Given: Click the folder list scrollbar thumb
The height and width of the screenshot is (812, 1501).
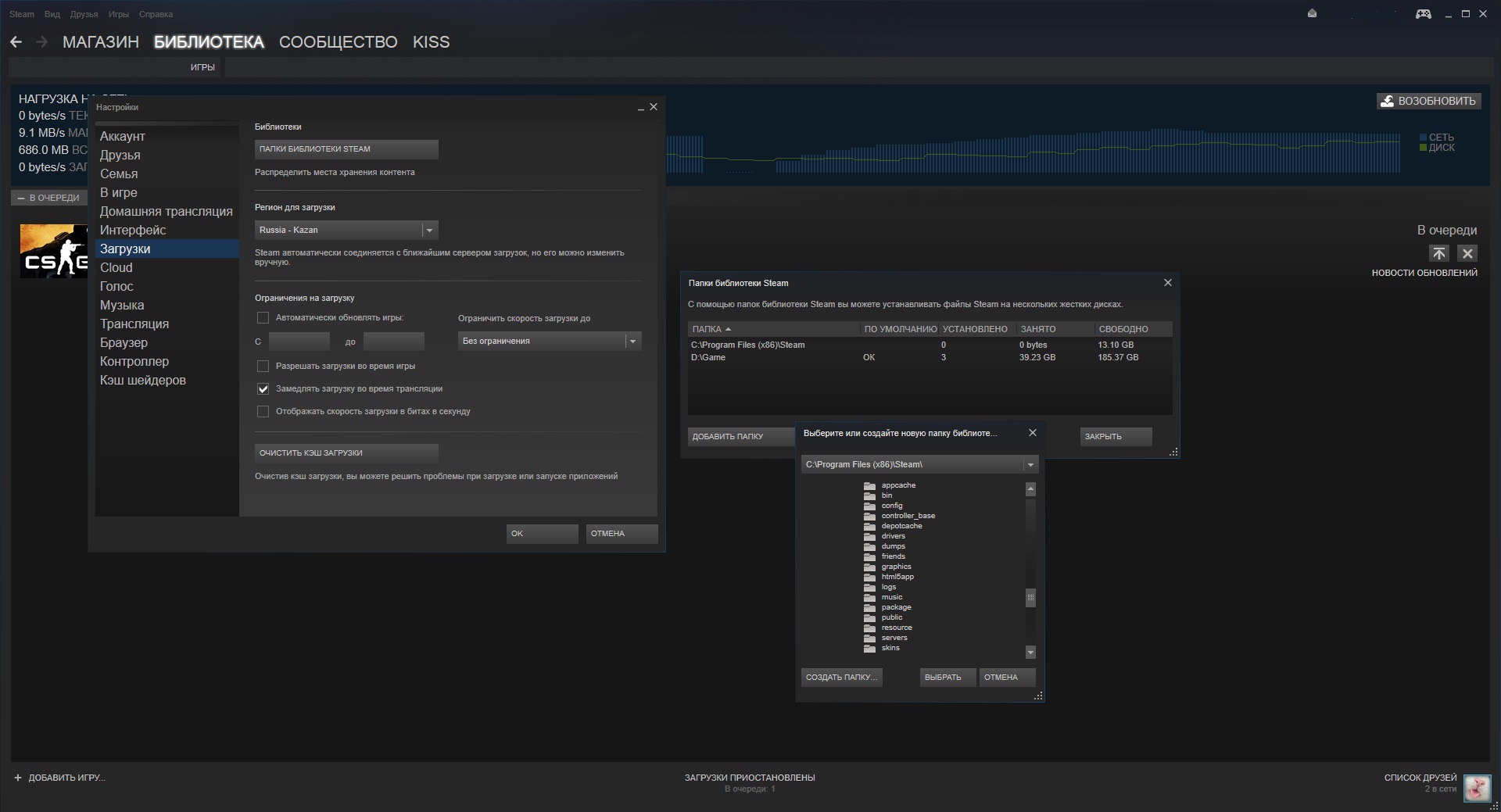Looking at the screenshot, I should (x=1030, y=598).
